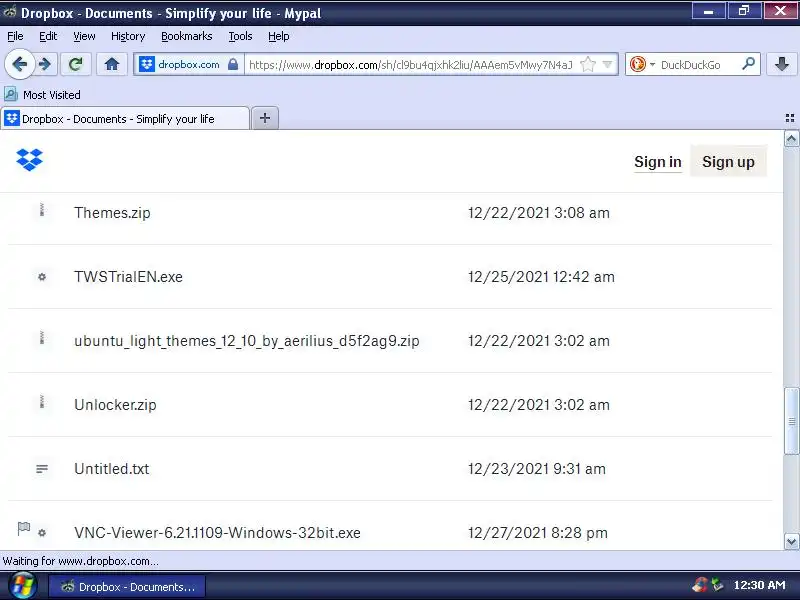Image resolution: width=800 pixels, height=600 pixels.
Task: Click the VNC-Viewer exe gear icon
Action: 42,533
